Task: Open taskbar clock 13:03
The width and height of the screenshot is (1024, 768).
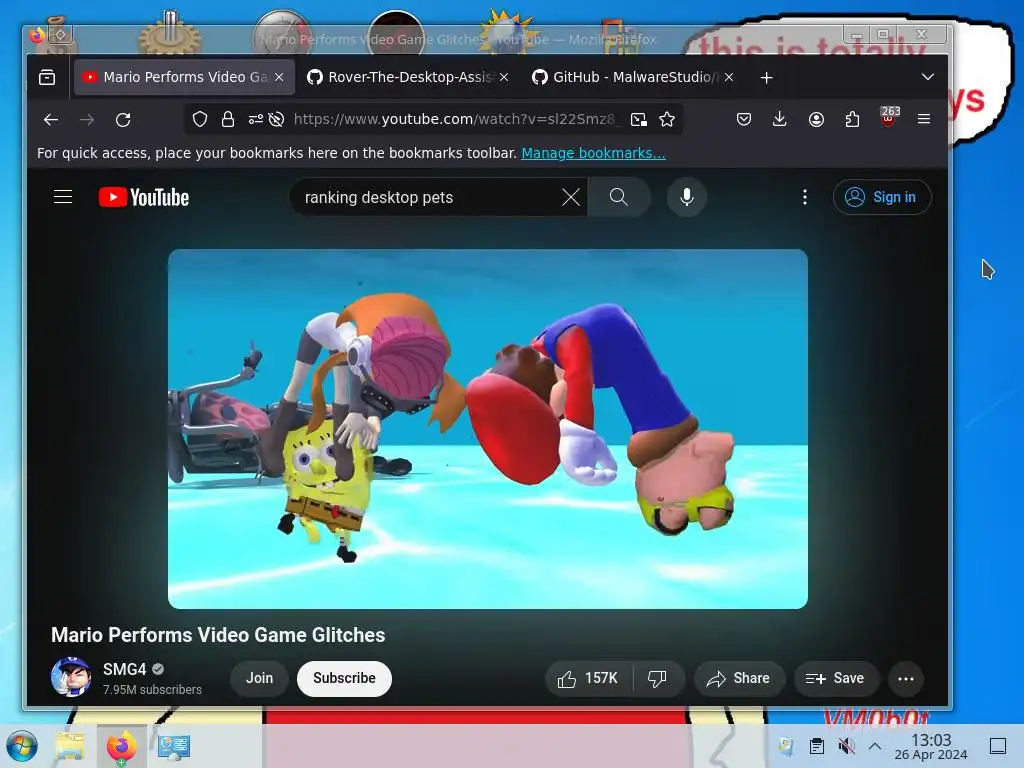Action: tap(931, 746)
